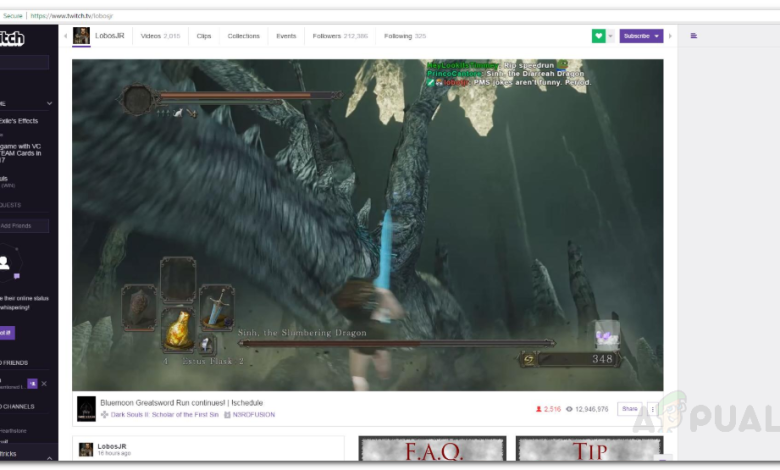Click the live viewer count 2,516
The image size is (780, 470).
(x=548, y=409)
